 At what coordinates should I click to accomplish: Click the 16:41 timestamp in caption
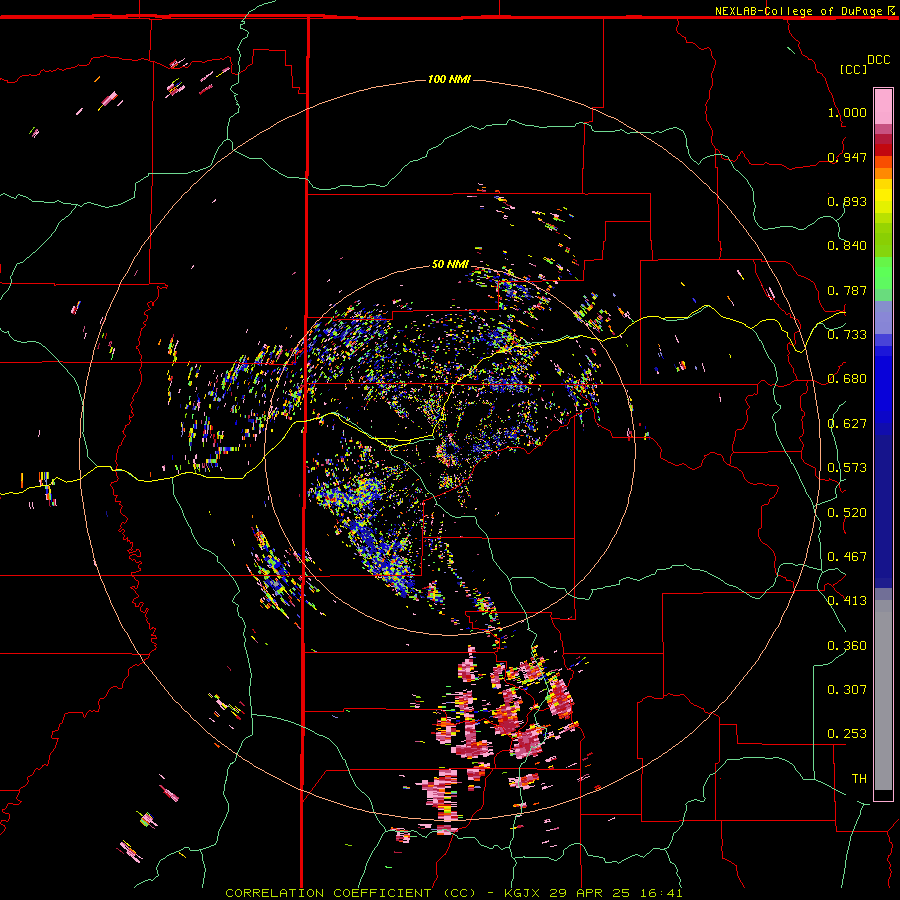[x=661, y=893]
